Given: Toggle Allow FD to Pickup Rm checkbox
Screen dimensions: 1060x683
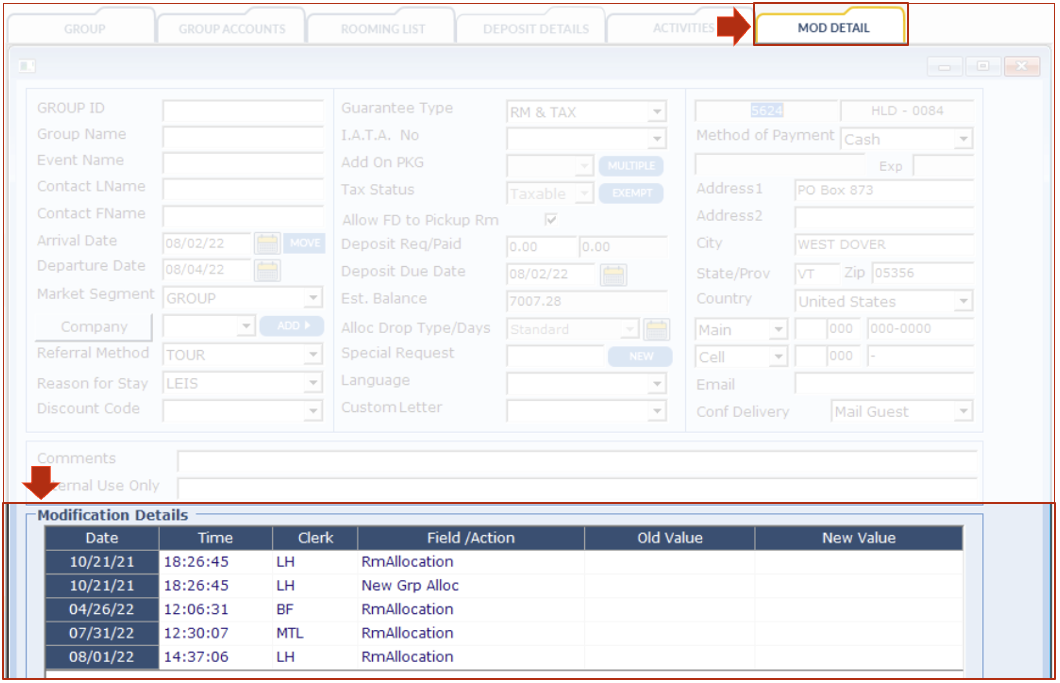Looking at the screenshot, I should (x=551, y=220).
